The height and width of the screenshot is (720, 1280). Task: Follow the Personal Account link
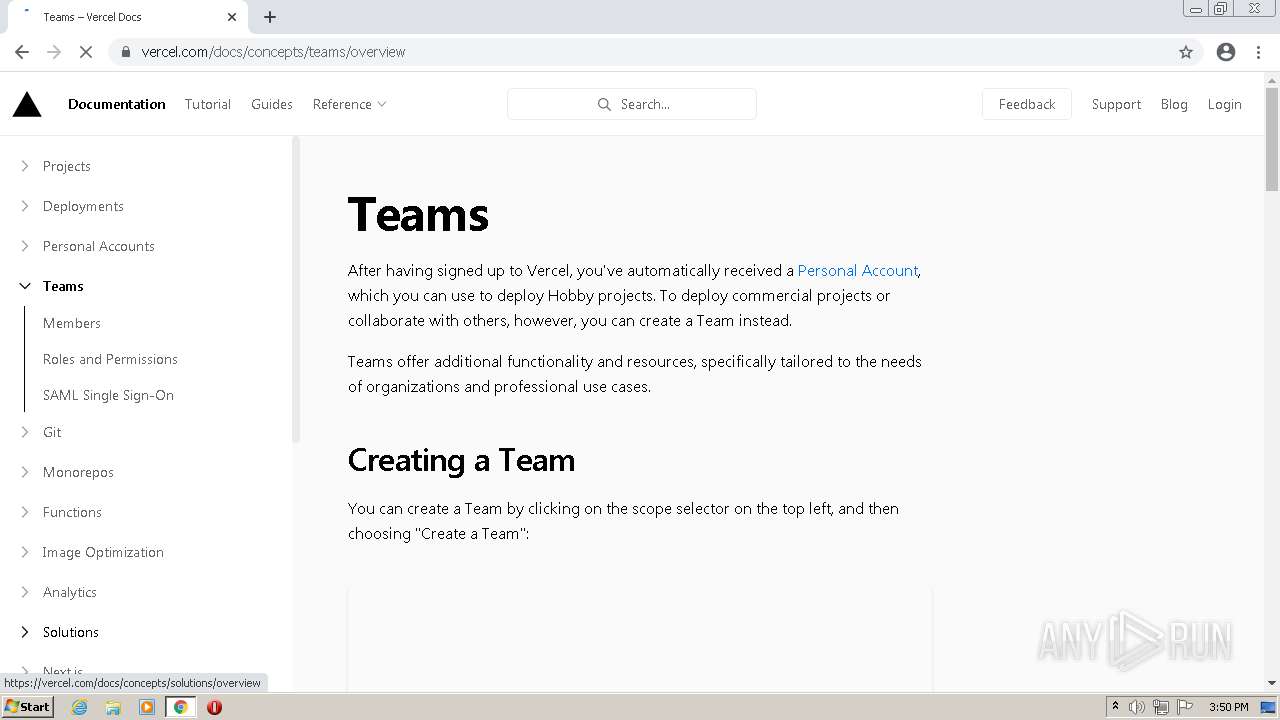[x=857, y=270]
